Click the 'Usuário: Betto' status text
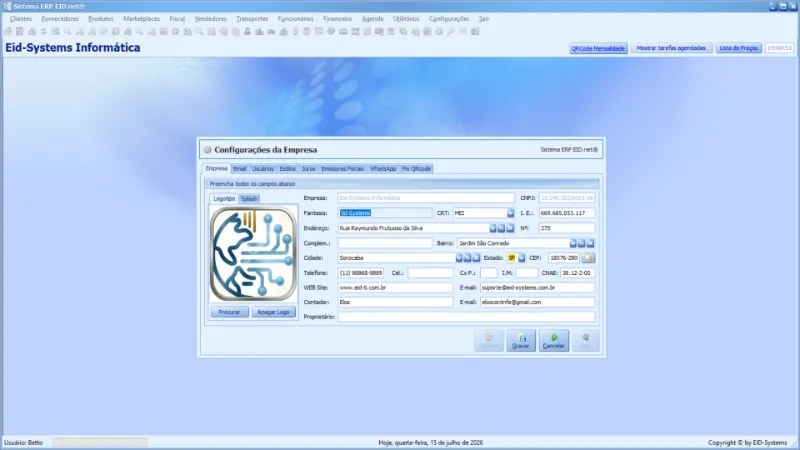Image resolution: width=800 pixels, height=450 pixels. pyautogui.click(x=23, y=443)
